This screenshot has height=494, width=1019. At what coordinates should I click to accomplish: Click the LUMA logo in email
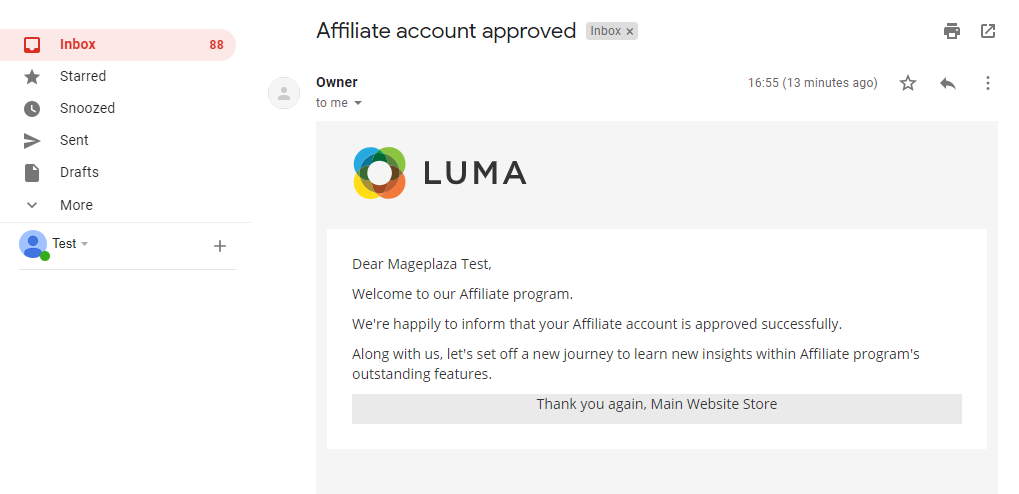[x=440, y=173]
